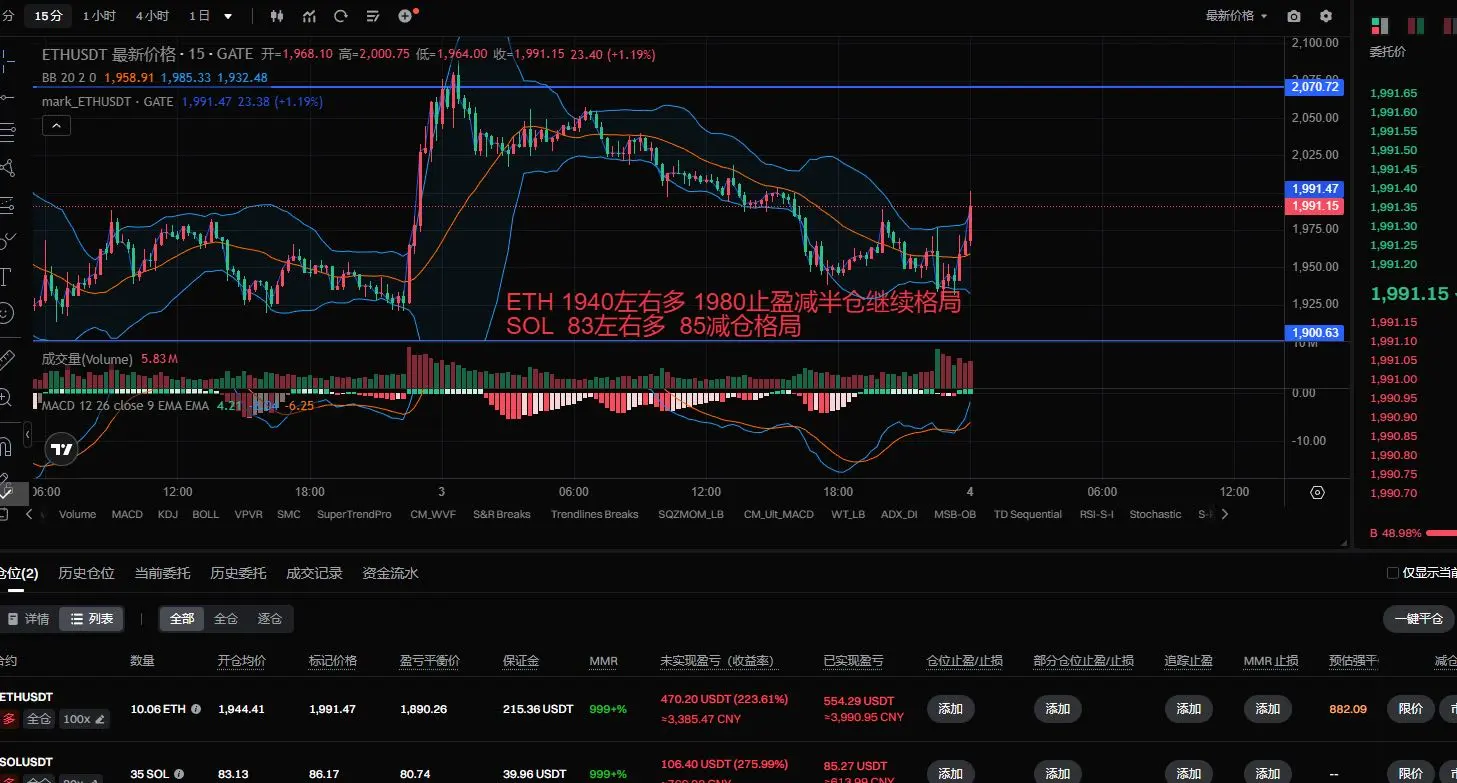Screen dimensions: 1457x783
Task: Add 追踪止盈 for ETHUSDT row
Action: (1189, 709)
